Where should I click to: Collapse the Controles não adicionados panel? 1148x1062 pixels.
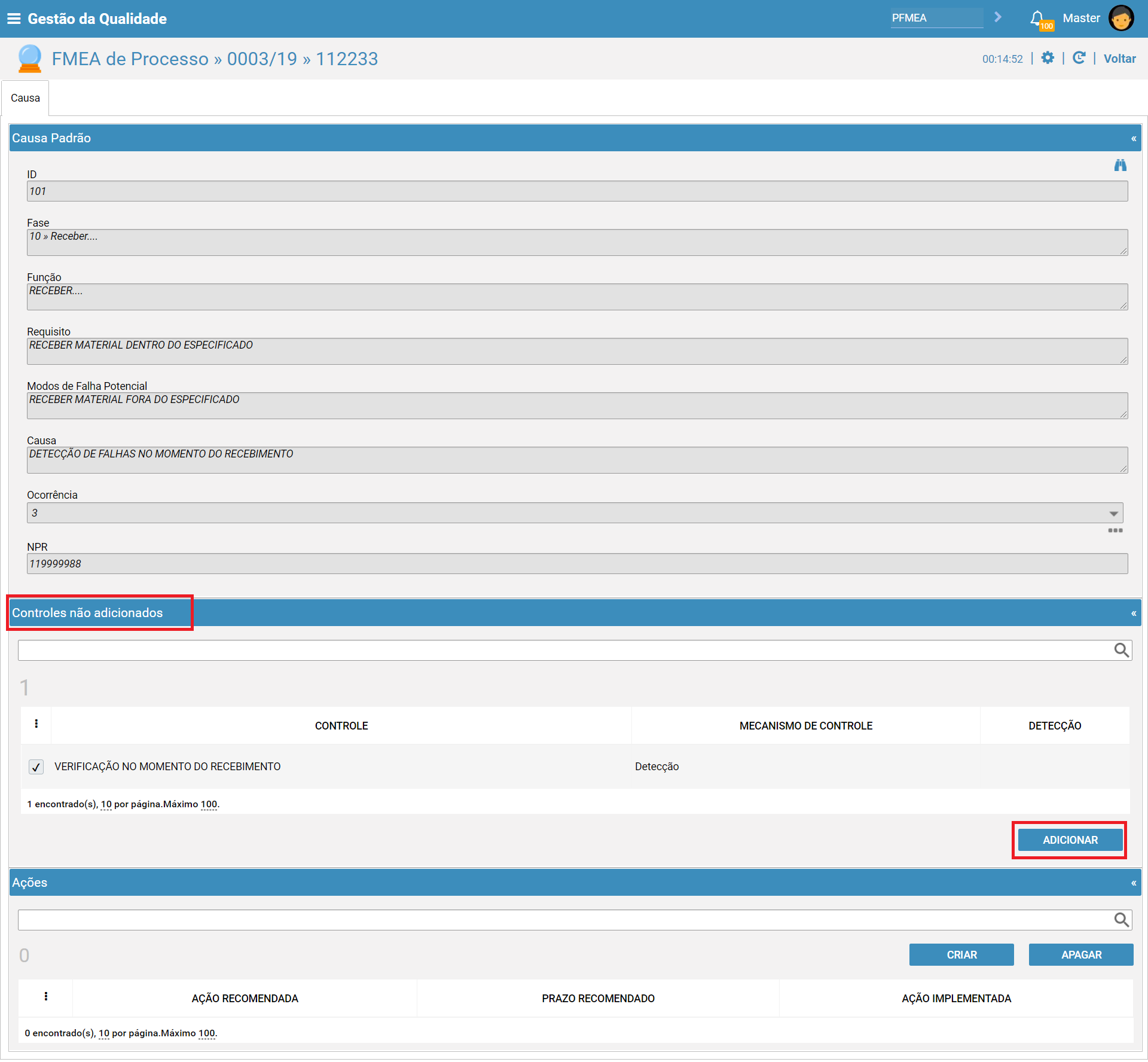[x=1133, y=614]
